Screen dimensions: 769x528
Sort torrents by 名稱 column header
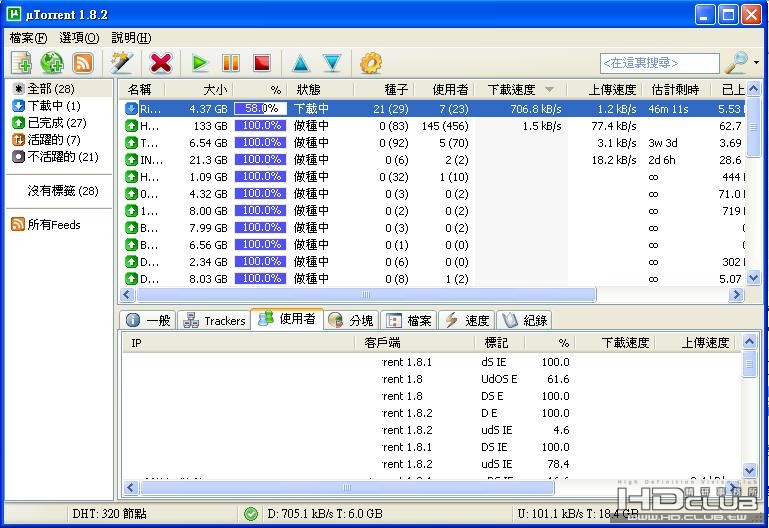(142, 90)
